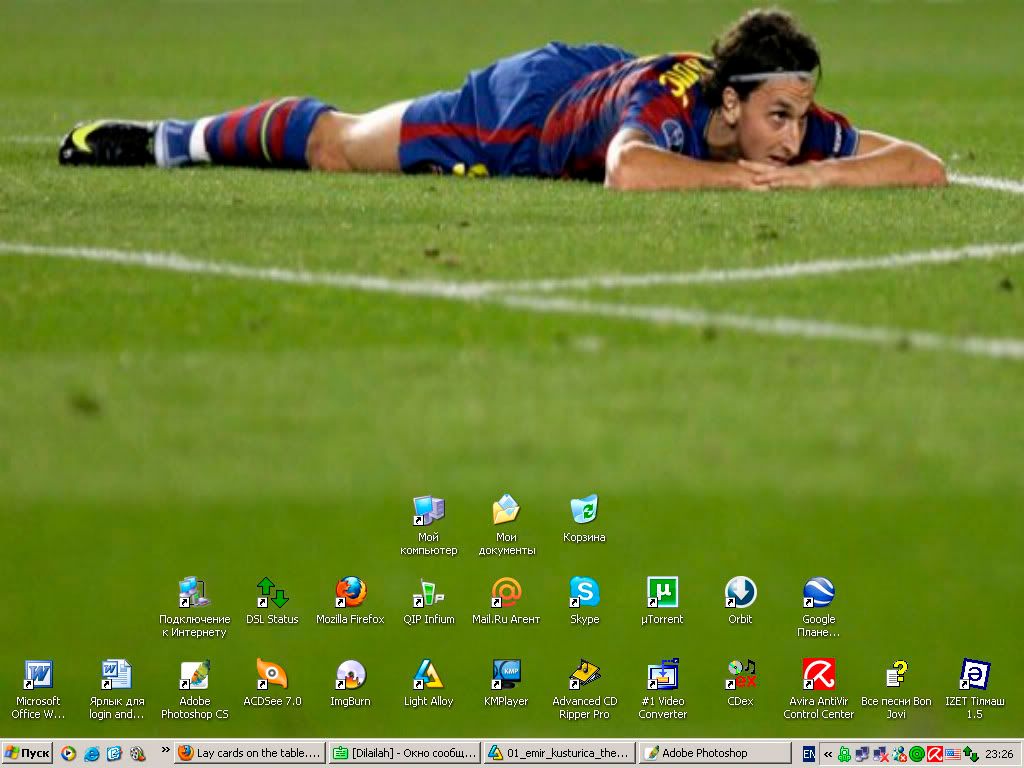The width and height of the screenshot is (1024, 768).
Task: Expand hidden system tray icons chevron
Action: [x=828, y=754]
